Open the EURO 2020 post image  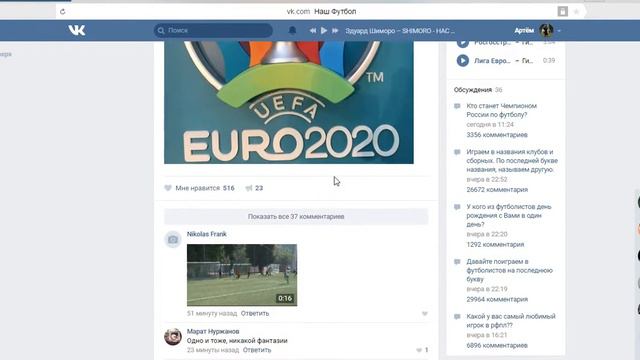click(289, 102)
